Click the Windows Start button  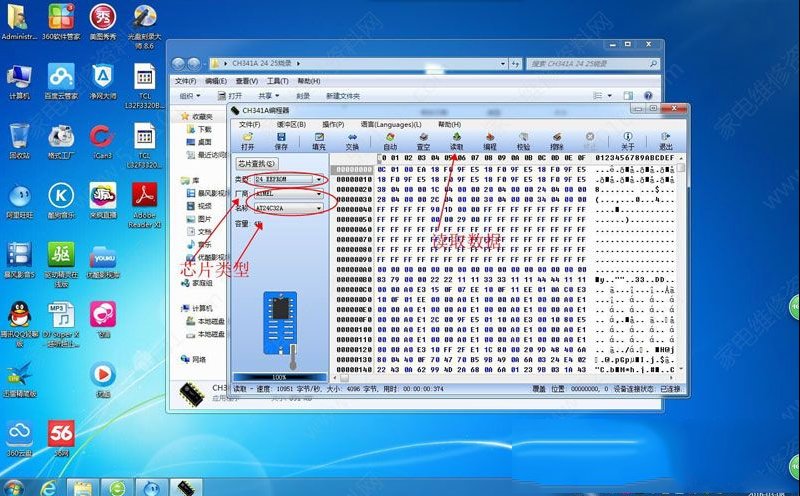14,488
